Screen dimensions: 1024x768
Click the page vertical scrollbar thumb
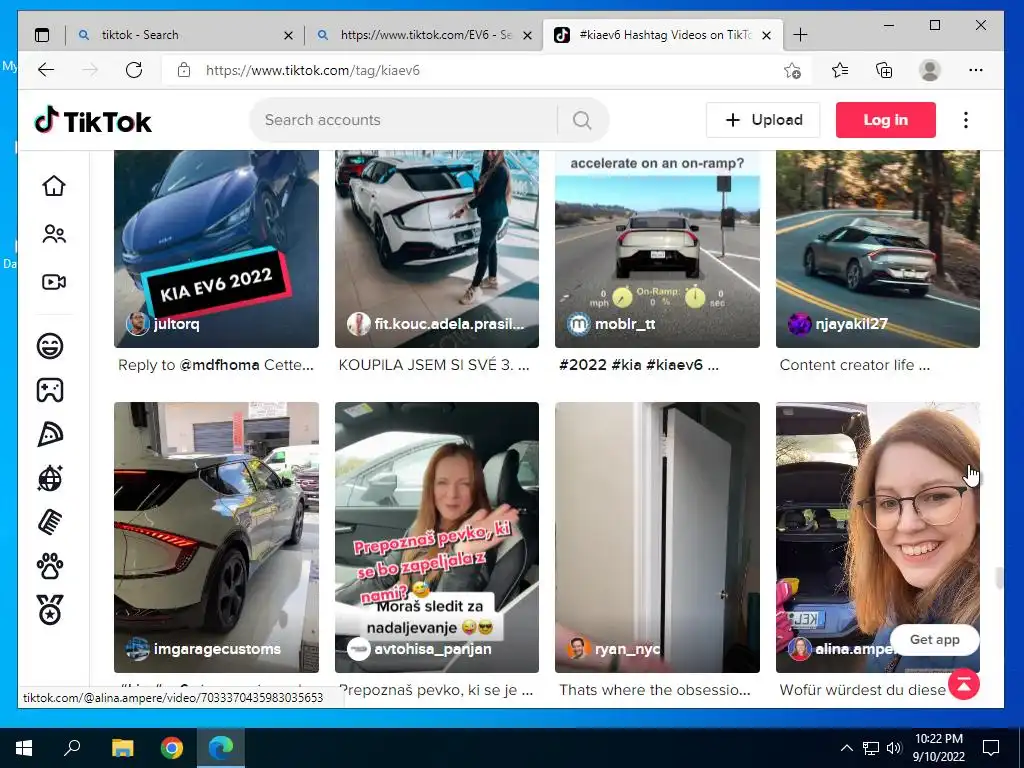998,579
